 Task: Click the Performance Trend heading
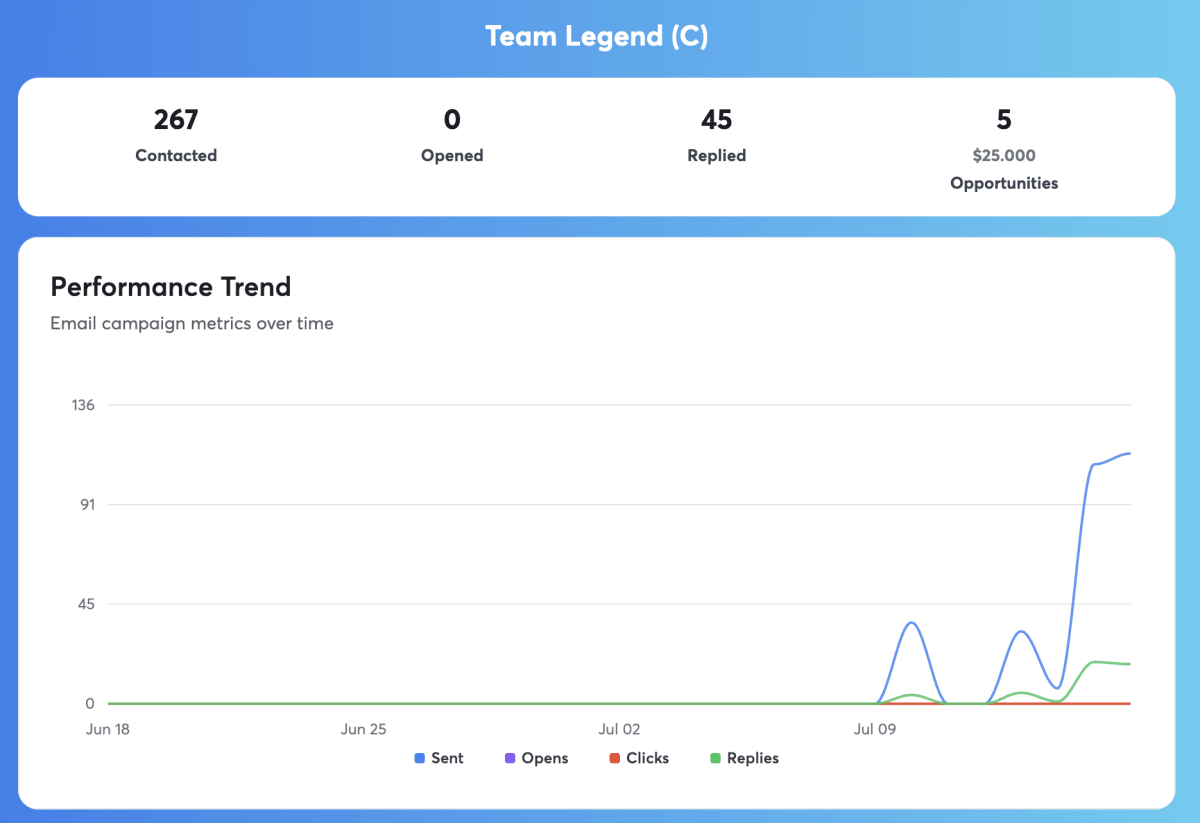point(171,287)
